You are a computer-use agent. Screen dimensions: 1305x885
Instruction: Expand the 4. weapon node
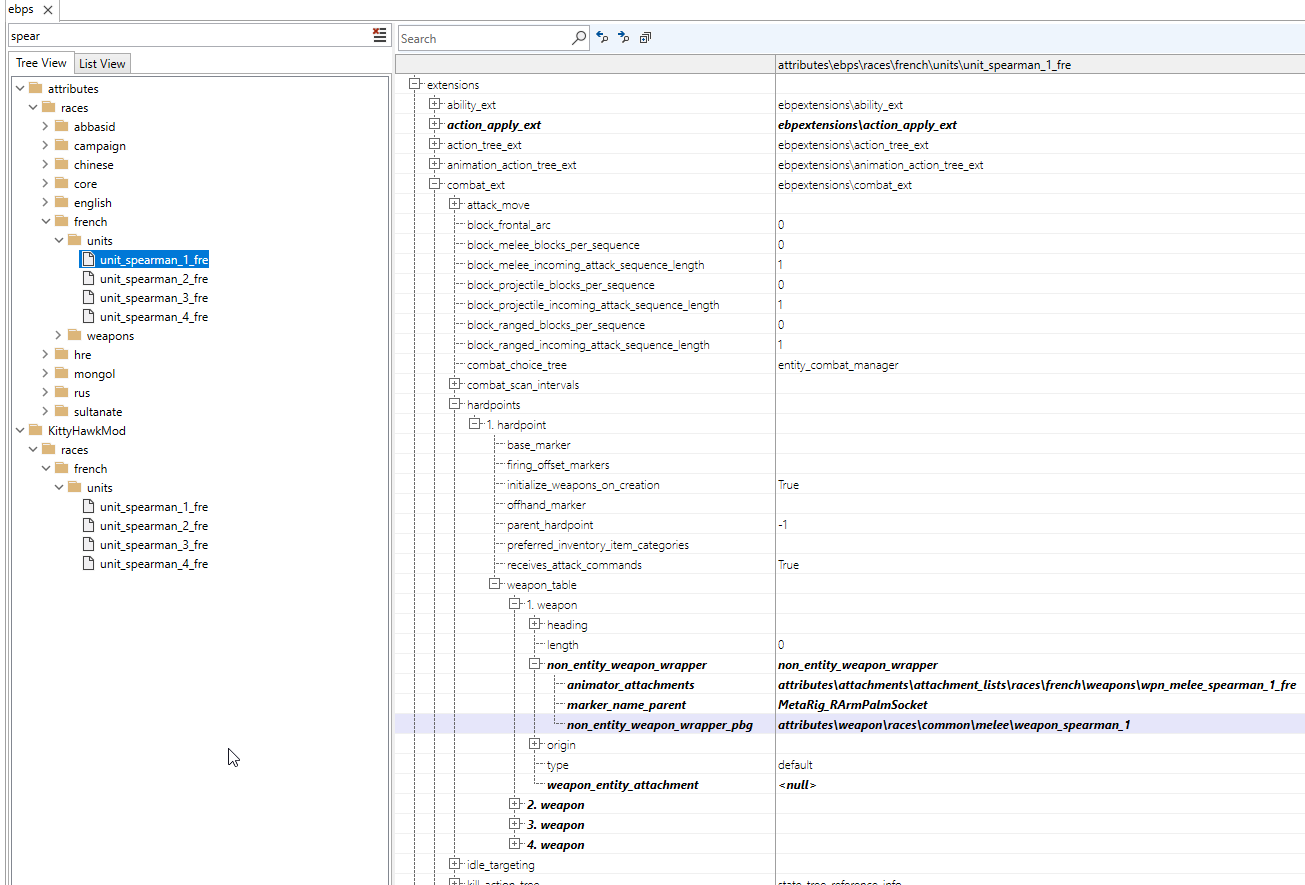tap(515, 844)
